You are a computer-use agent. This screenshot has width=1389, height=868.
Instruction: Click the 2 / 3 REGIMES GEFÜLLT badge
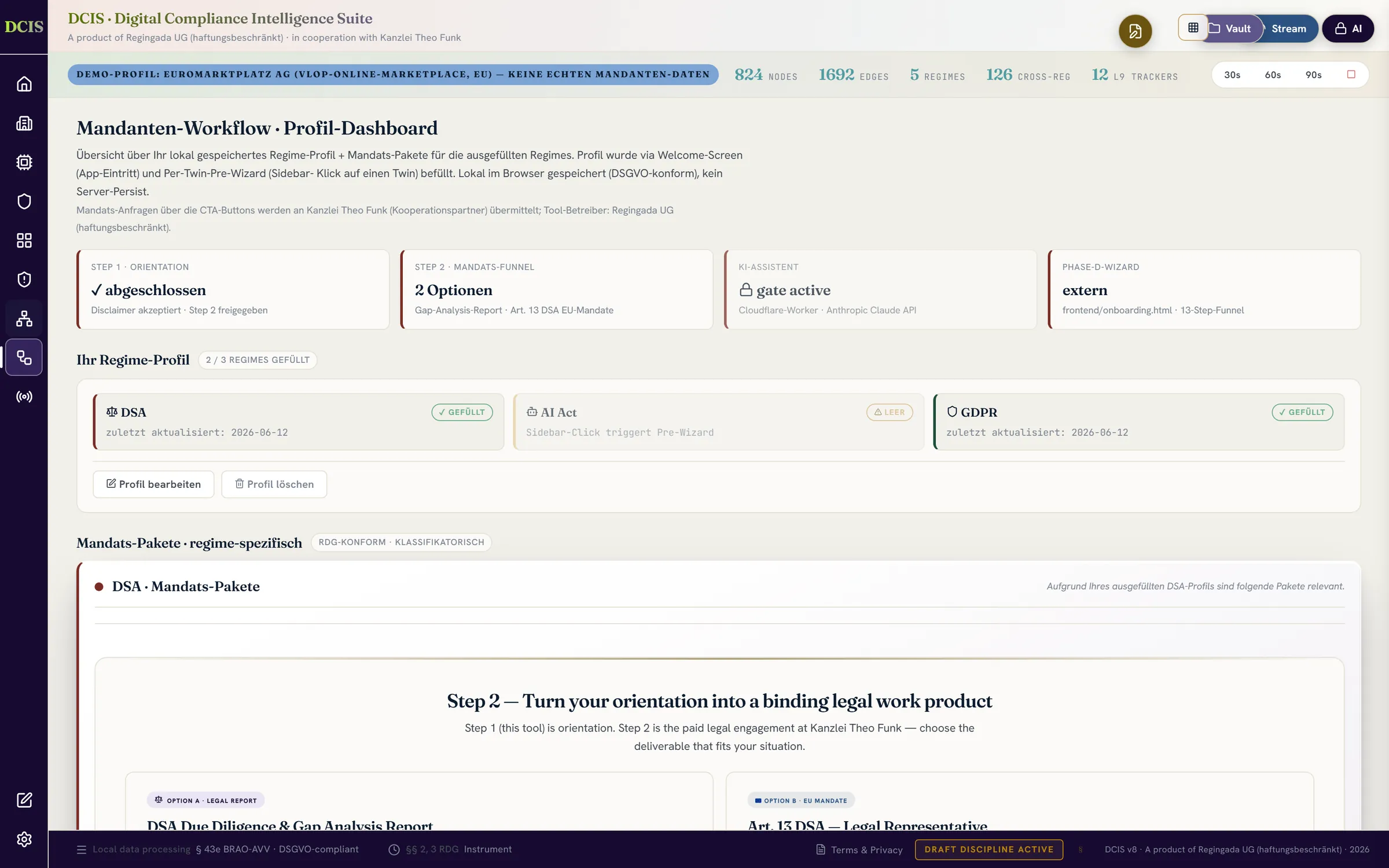pyautogui.click(x=258, y=360)
